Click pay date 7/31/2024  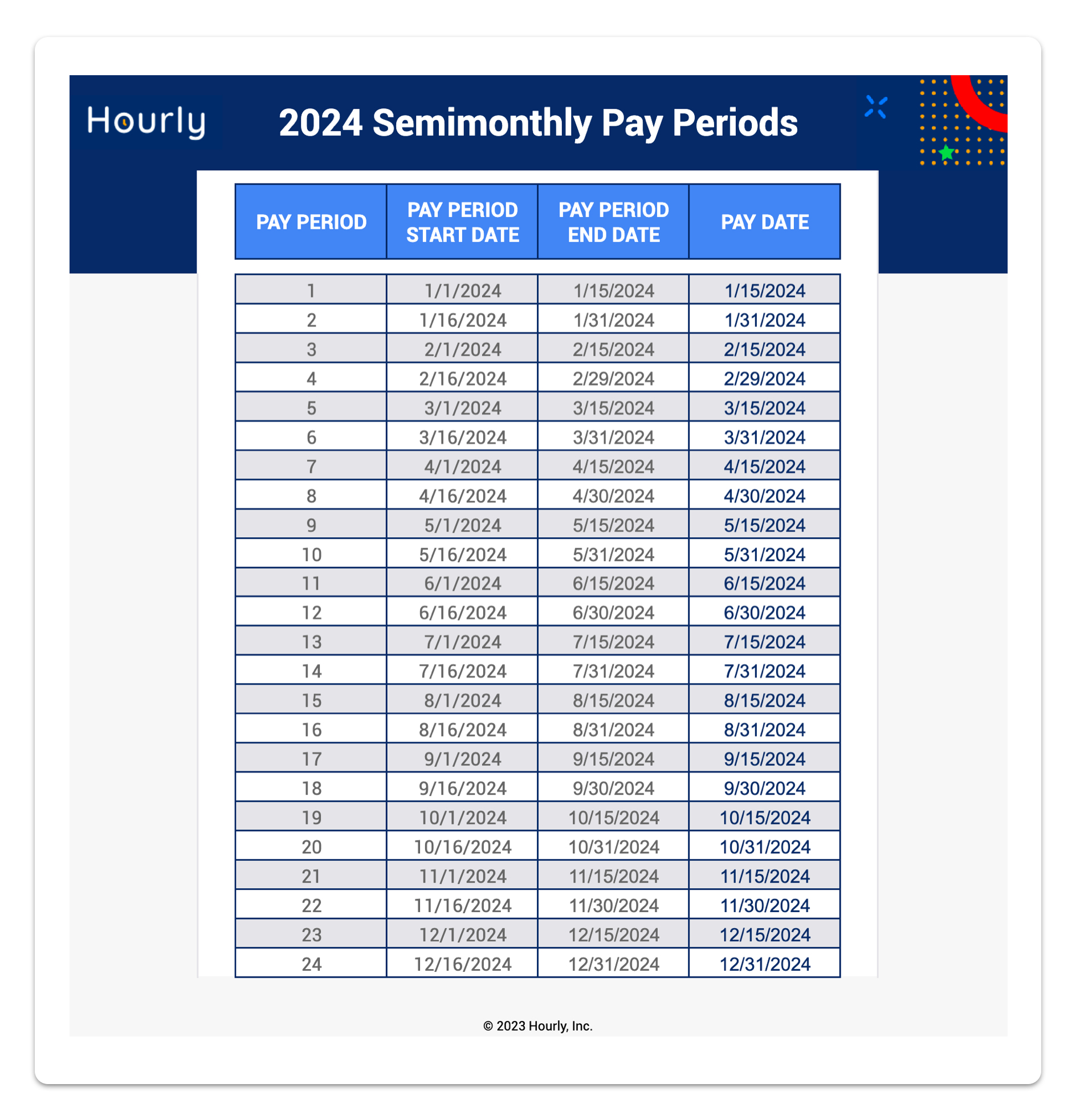point(764,671)
